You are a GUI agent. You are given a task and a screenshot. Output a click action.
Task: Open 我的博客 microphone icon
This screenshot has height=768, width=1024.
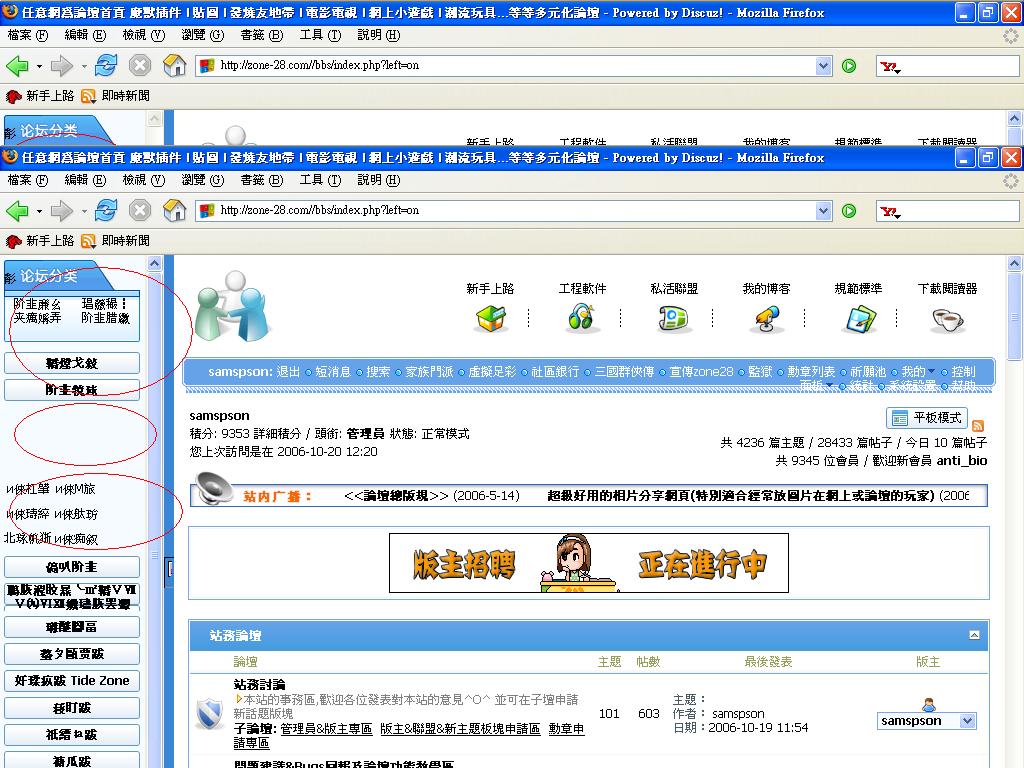[x=766, y=318]
